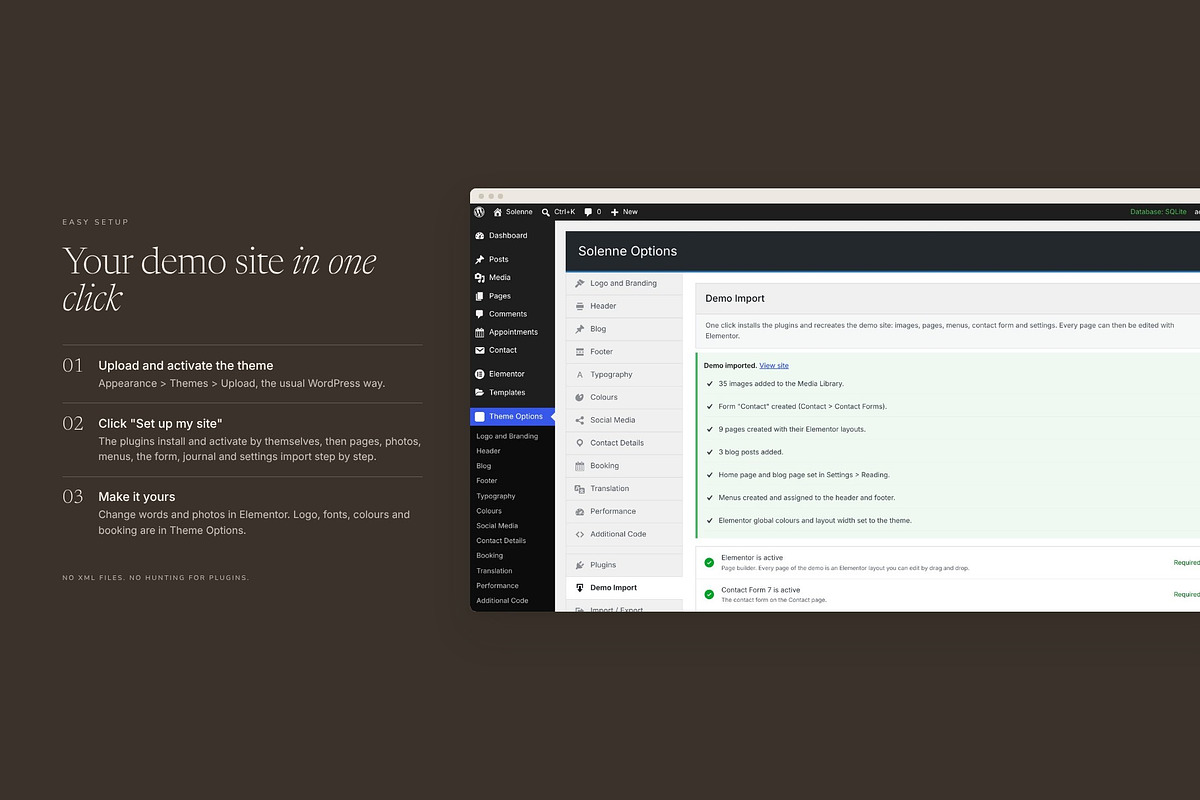Click the Colours palette icon
The image size is (1200, 800).
[580, 397]
